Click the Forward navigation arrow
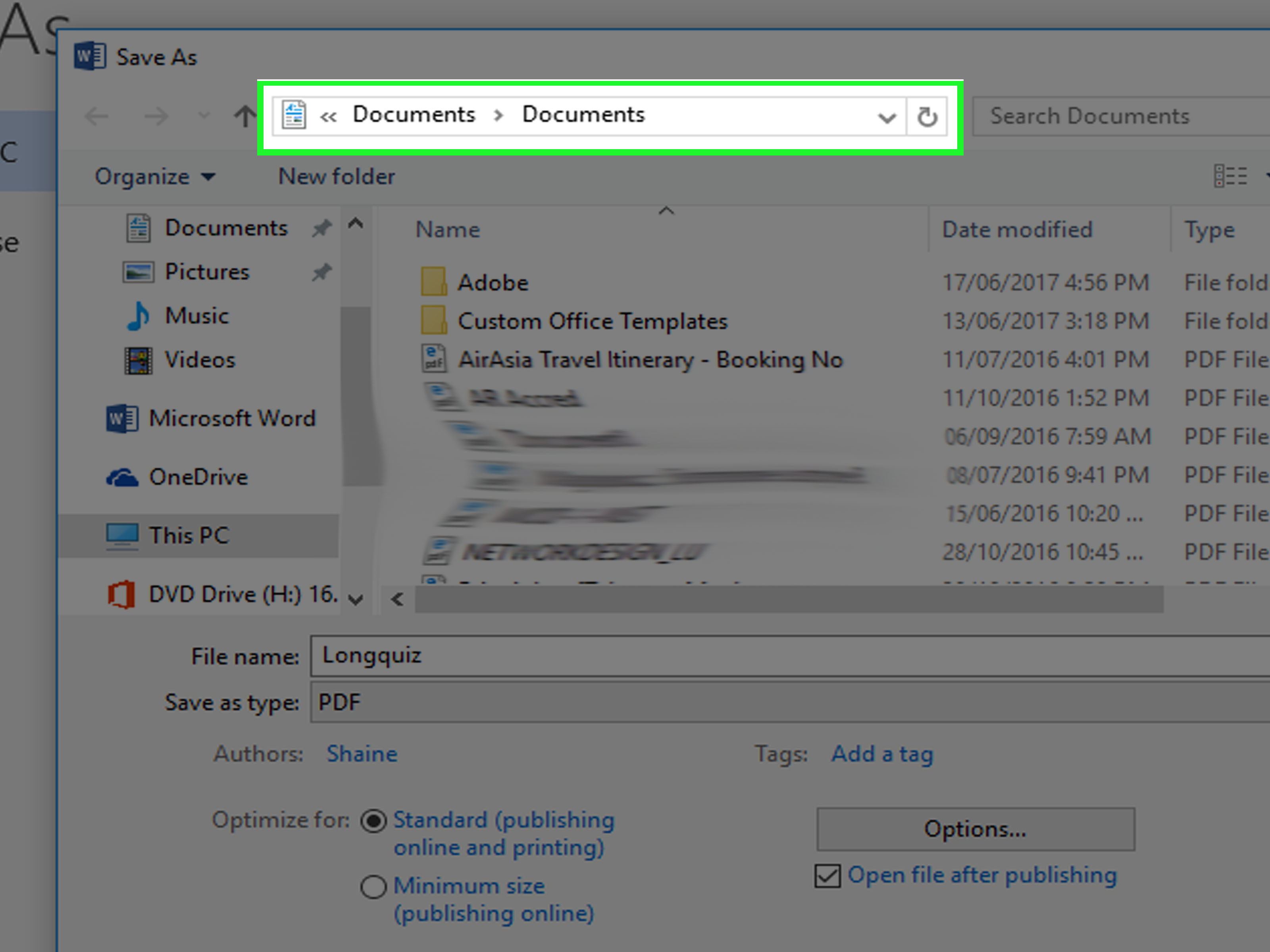Screen dimensions: 1270x952 click(156, 117)
